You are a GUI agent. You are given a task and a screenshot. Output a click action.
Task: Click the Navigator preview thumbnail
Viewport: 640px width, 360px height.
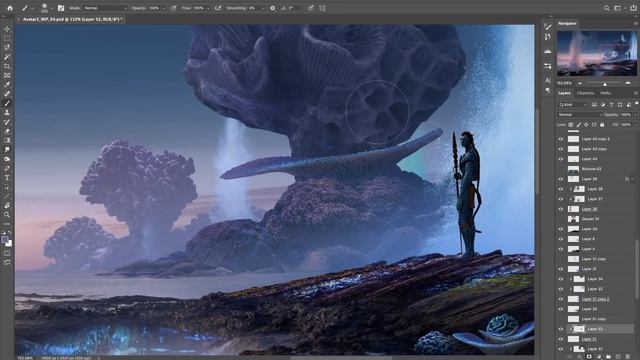(x=597, y=53)
